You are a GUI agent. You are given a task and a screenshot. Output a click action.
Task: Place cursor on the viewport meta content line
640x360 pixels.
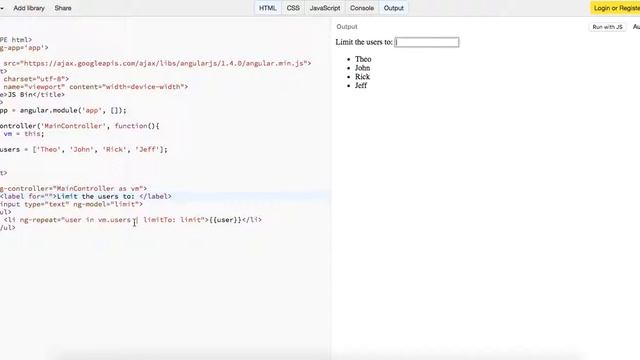tap(96, 87)
